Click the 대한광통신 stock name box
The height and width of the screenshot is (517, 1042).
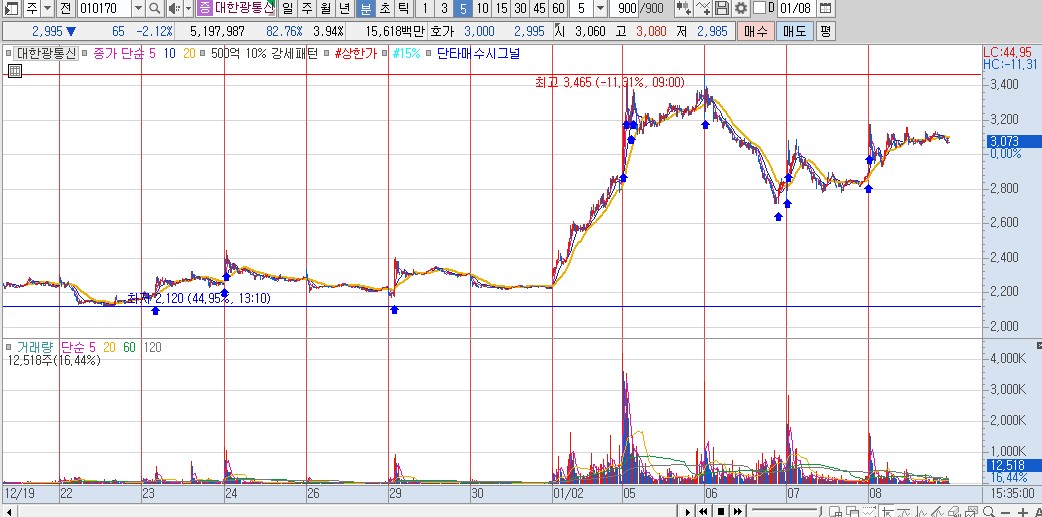(243, 9)
